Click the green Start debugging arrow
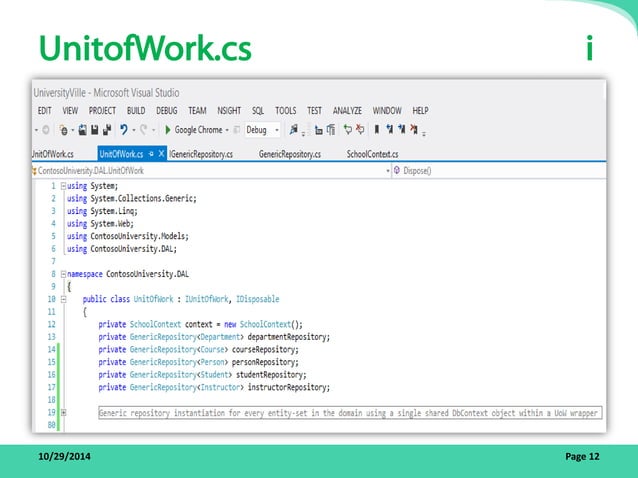This screenshot has height=478, width=638. pos(167,130)
